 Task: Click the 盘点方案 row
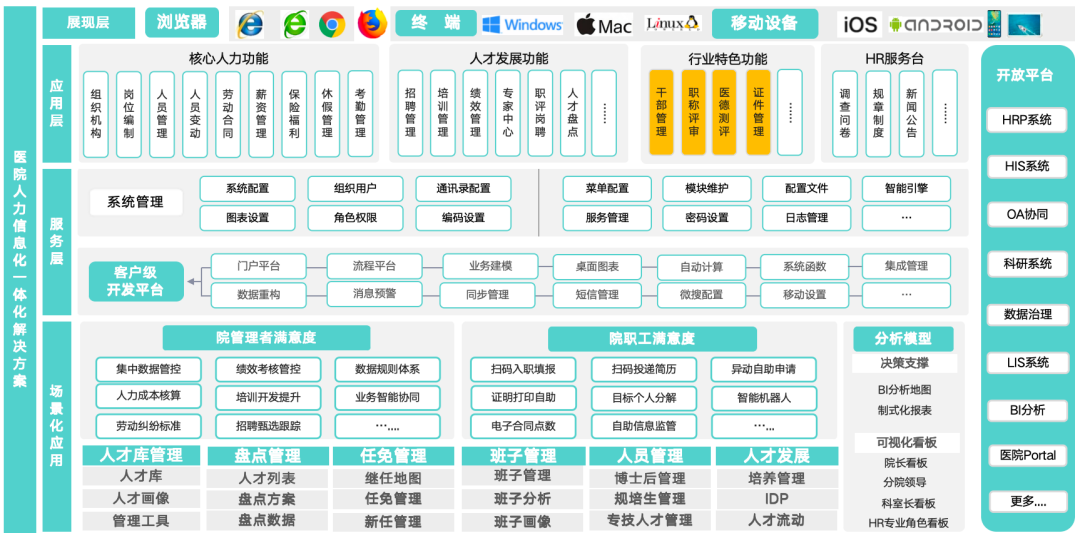point(267,499)
